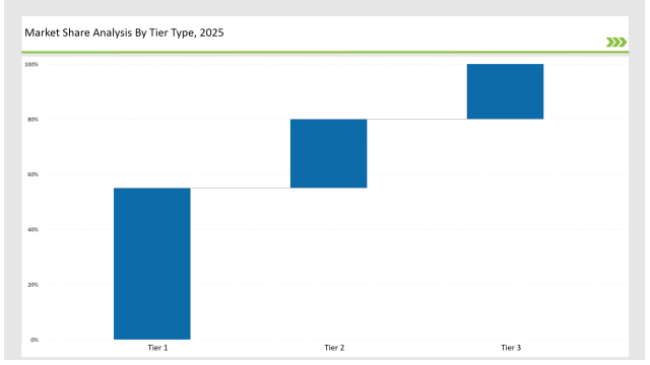Click the 'Tier 1' axis label

[x=158, y=348]
